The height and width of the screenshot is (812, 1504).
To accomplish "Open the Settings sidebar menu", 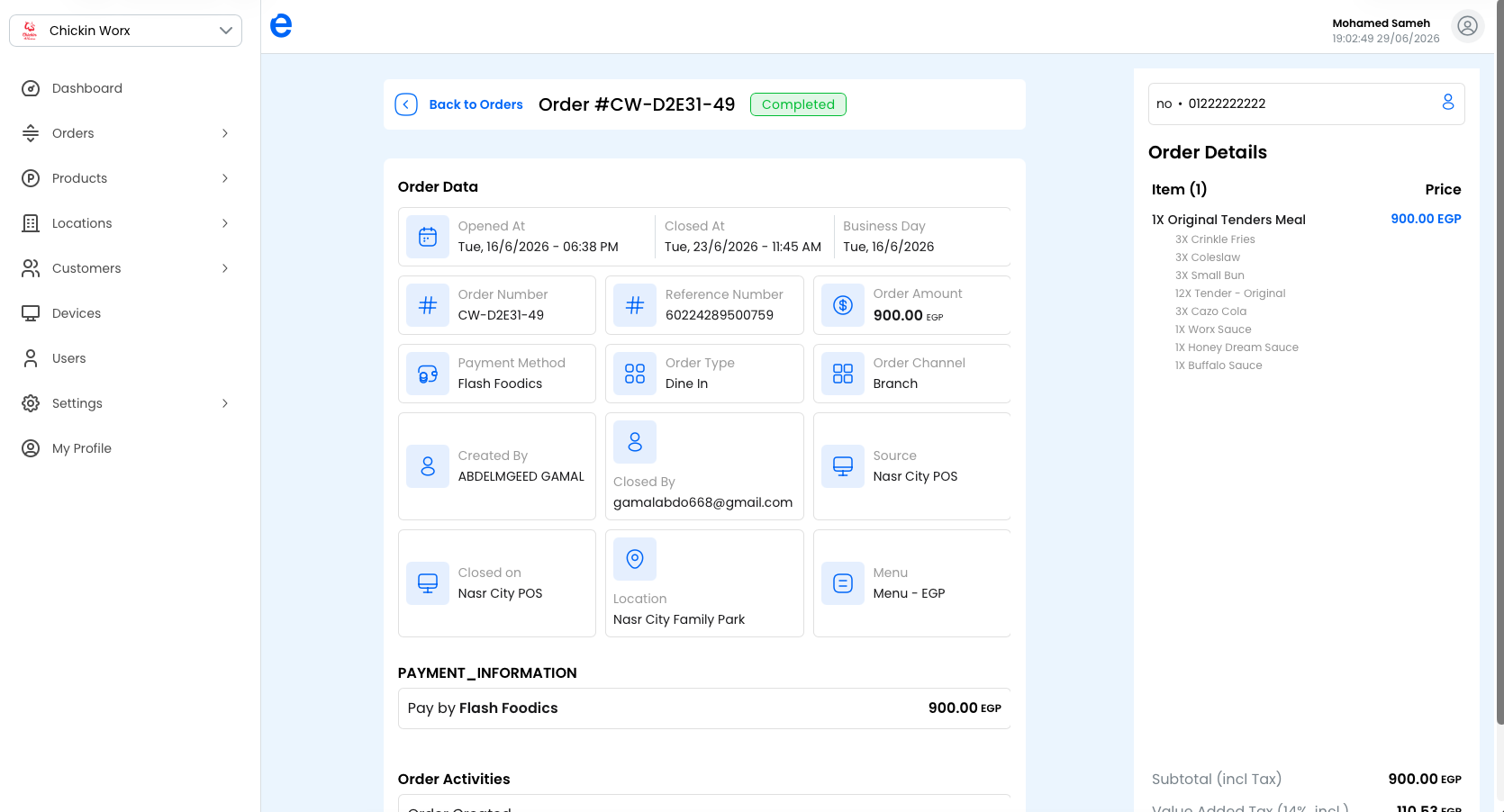I will [x=77, y=403].
